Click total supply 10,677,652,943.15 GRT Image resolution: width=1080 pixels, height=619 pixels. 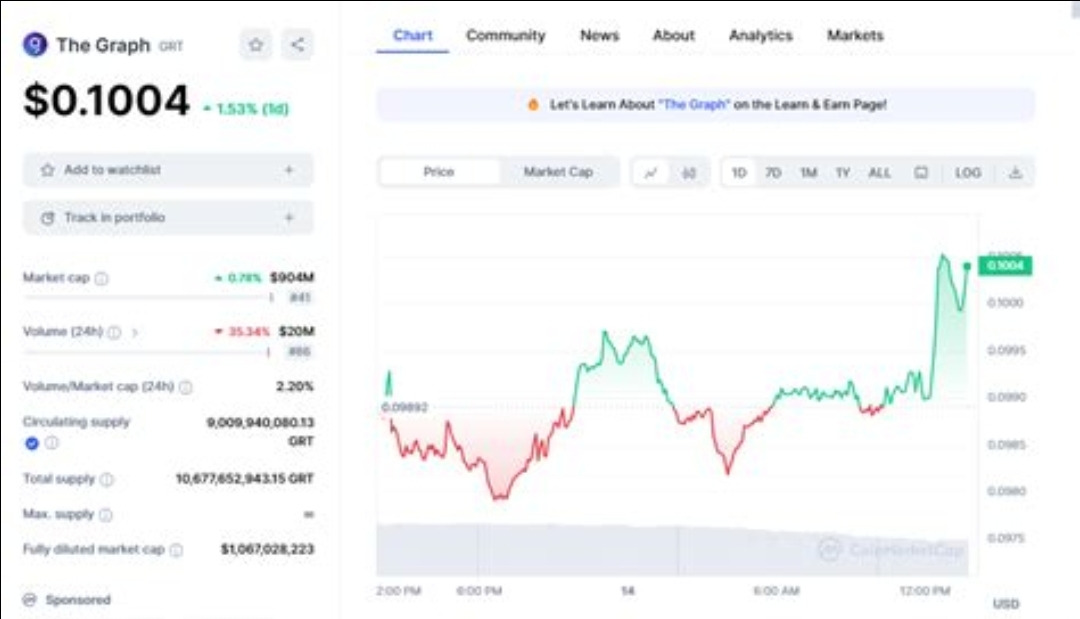245,479
